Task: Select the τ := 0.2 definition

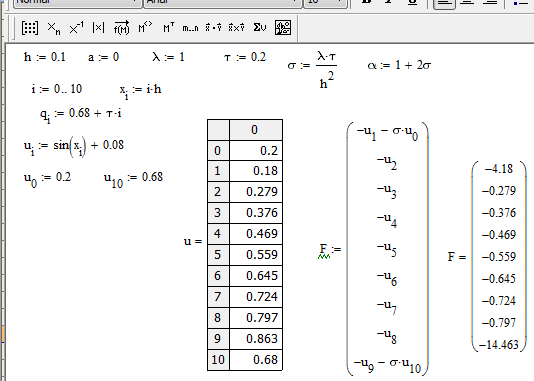Action: pos(245,57)
